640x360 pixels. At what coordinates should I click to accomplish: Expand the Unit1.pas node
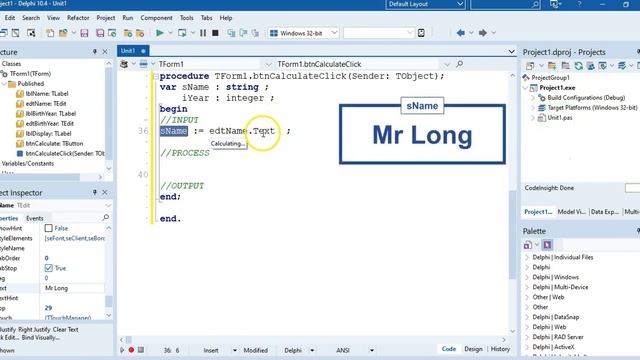(533, 118)
